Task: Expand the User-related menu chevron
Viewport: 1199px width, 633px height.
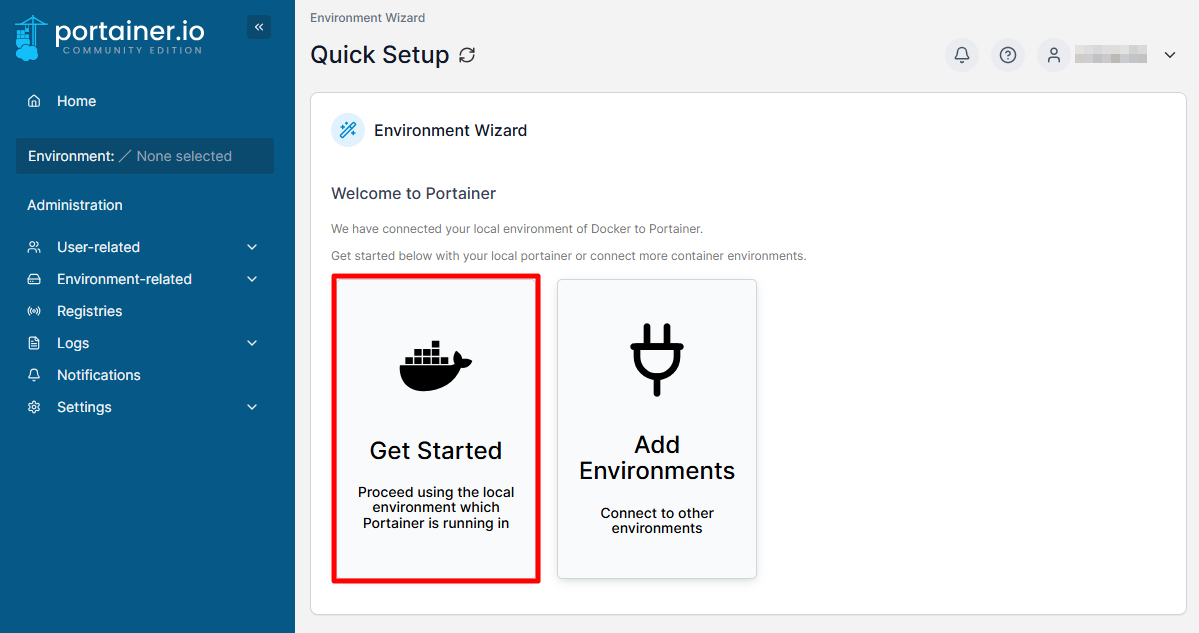Action: (x=252, y=247)
